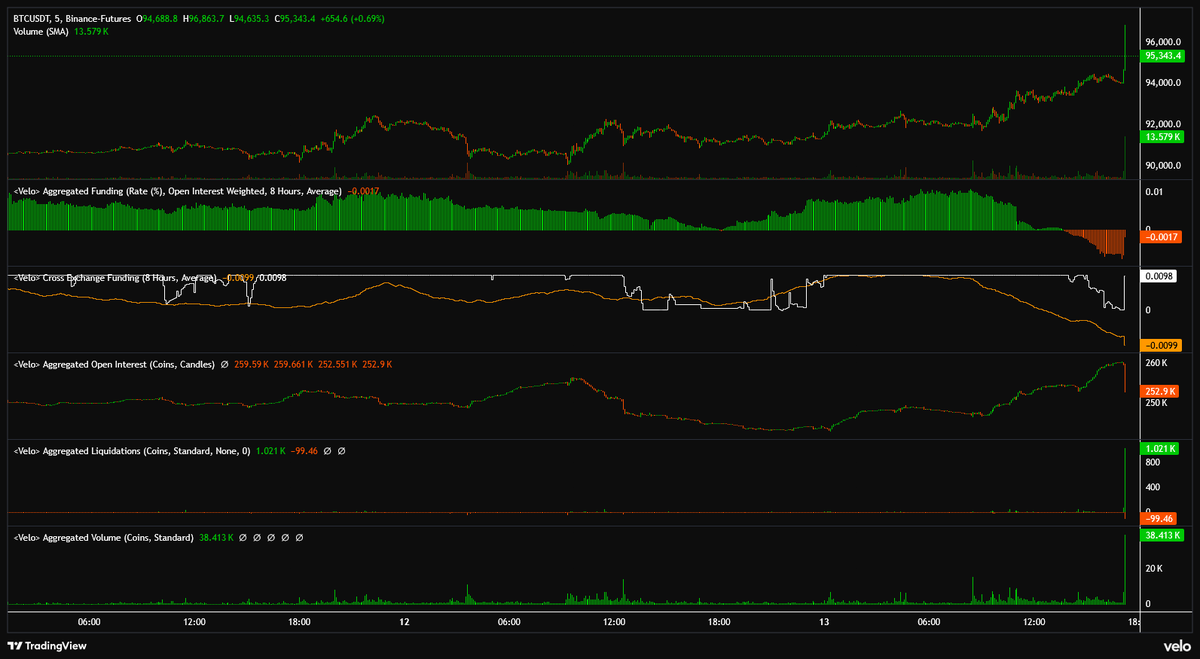
Task: Select the Velo Aggregated Open Interest label
Action: 114,365
